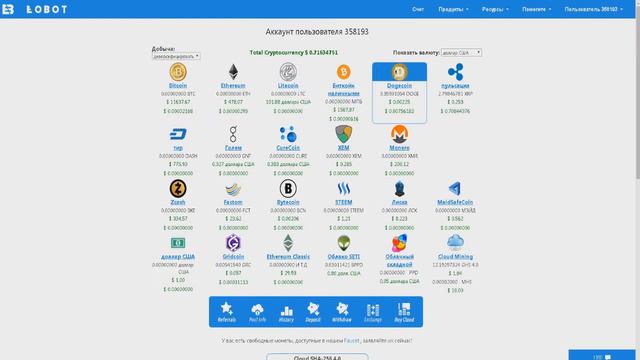Open the Ethereum name link
Viewport: 640px width, 360px height.
click(x=233, y=86)
